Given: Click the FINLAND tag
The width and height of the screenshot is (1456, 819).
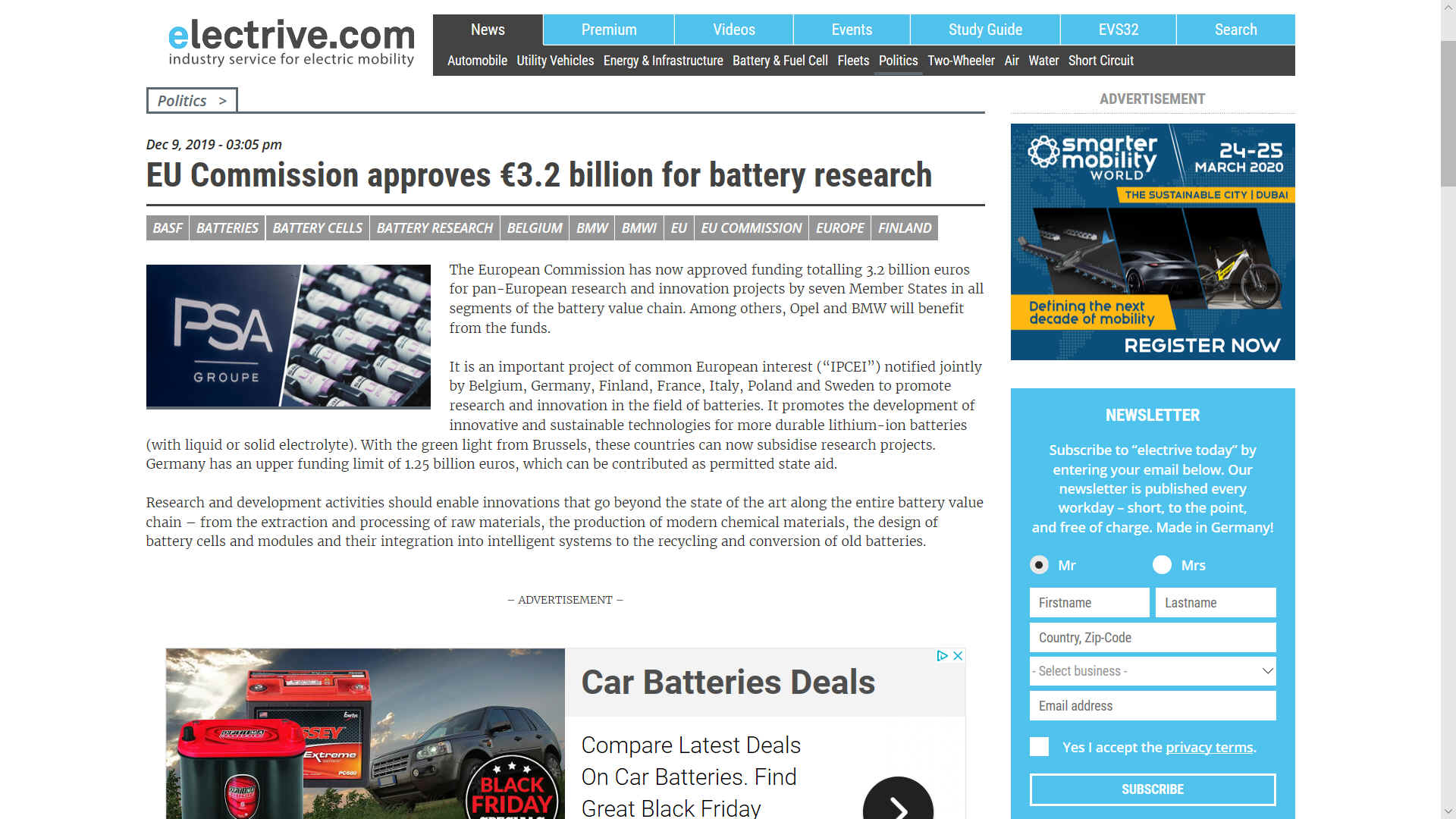Looking at the screenshot, I should point(905,228).
